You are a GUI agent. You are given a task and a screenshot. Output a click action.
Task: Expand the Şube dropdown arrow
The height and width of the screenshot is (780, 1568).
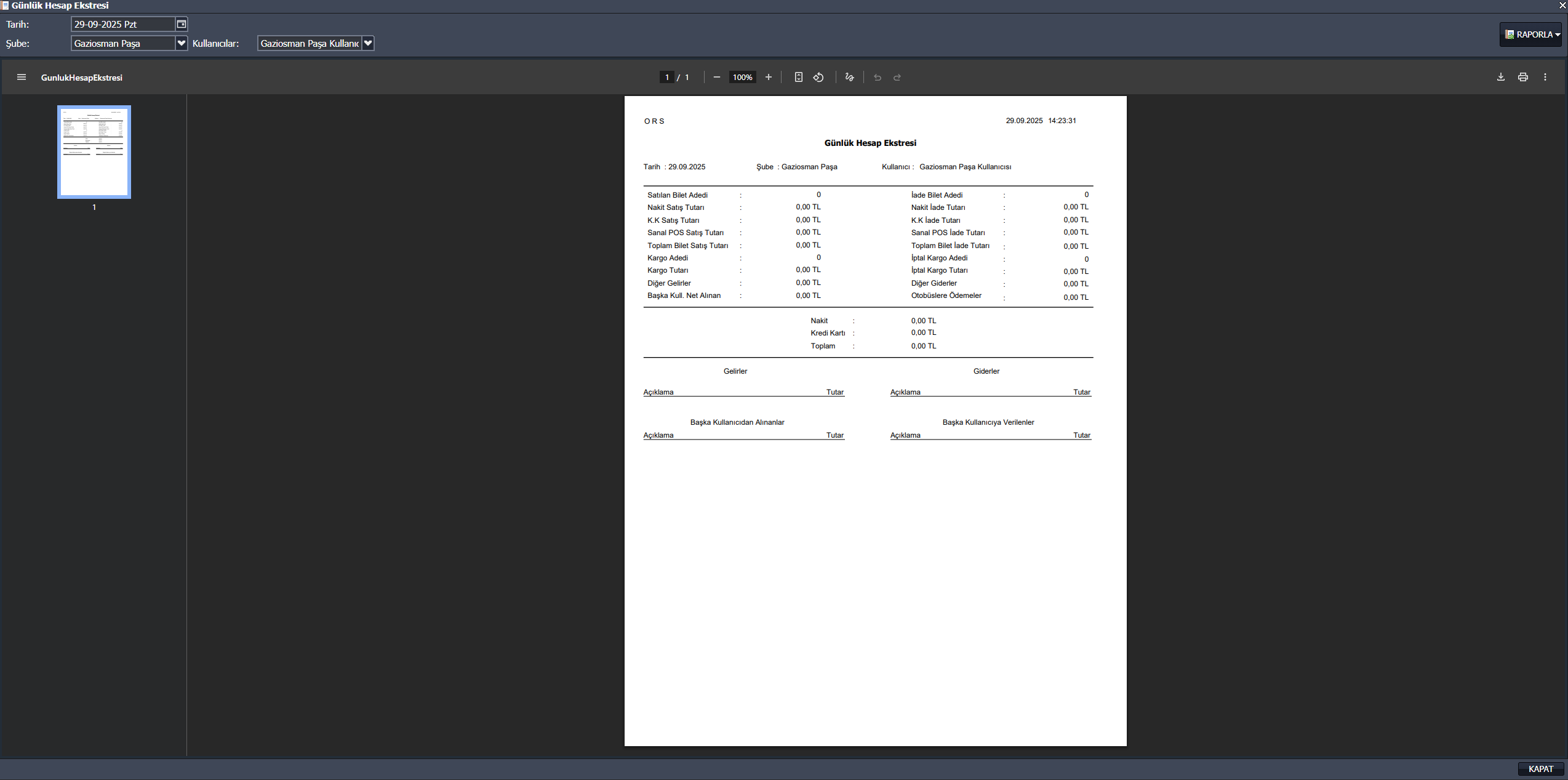click(x=182, y=43)
